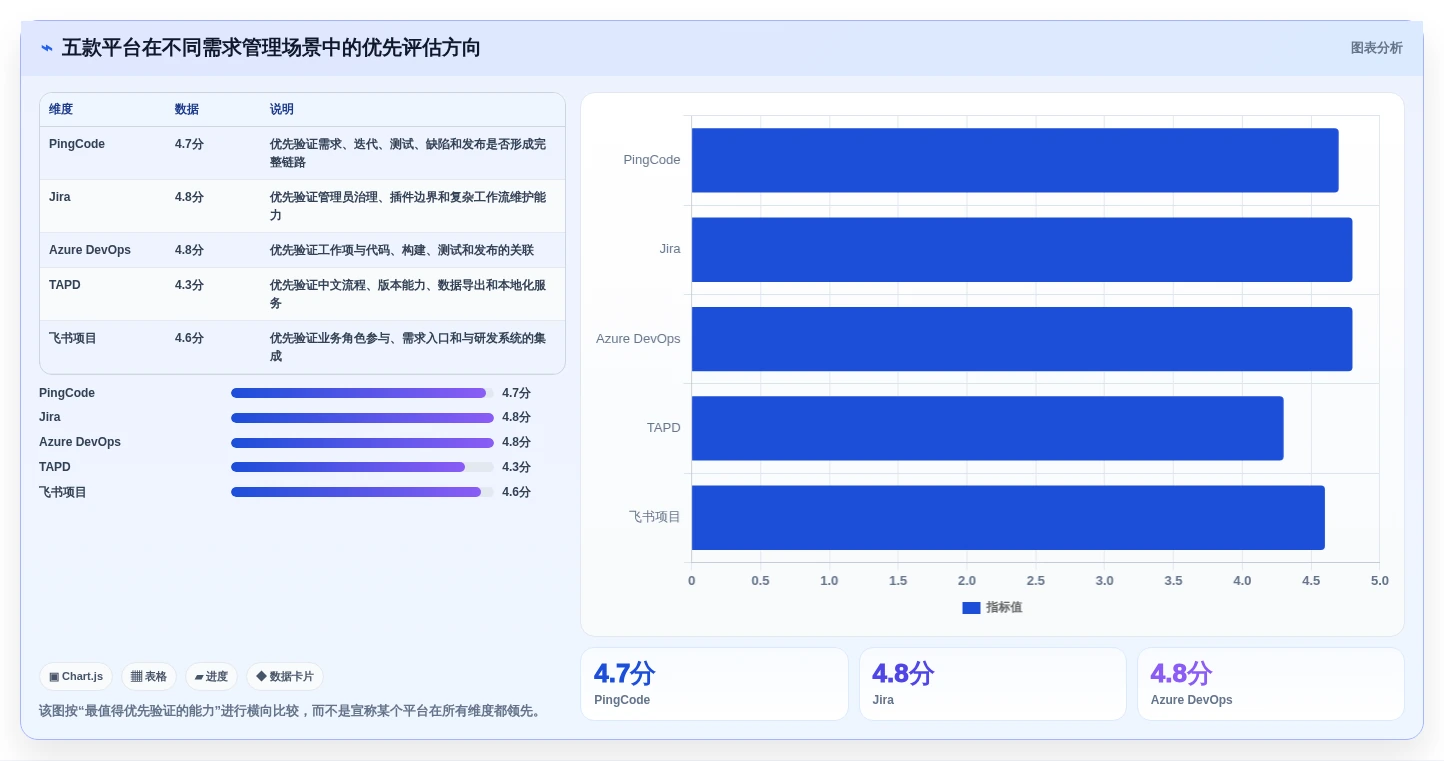Click the PingCode progress bar
The height and width of the screenshot is (761, 1444).
pos(362,393)
